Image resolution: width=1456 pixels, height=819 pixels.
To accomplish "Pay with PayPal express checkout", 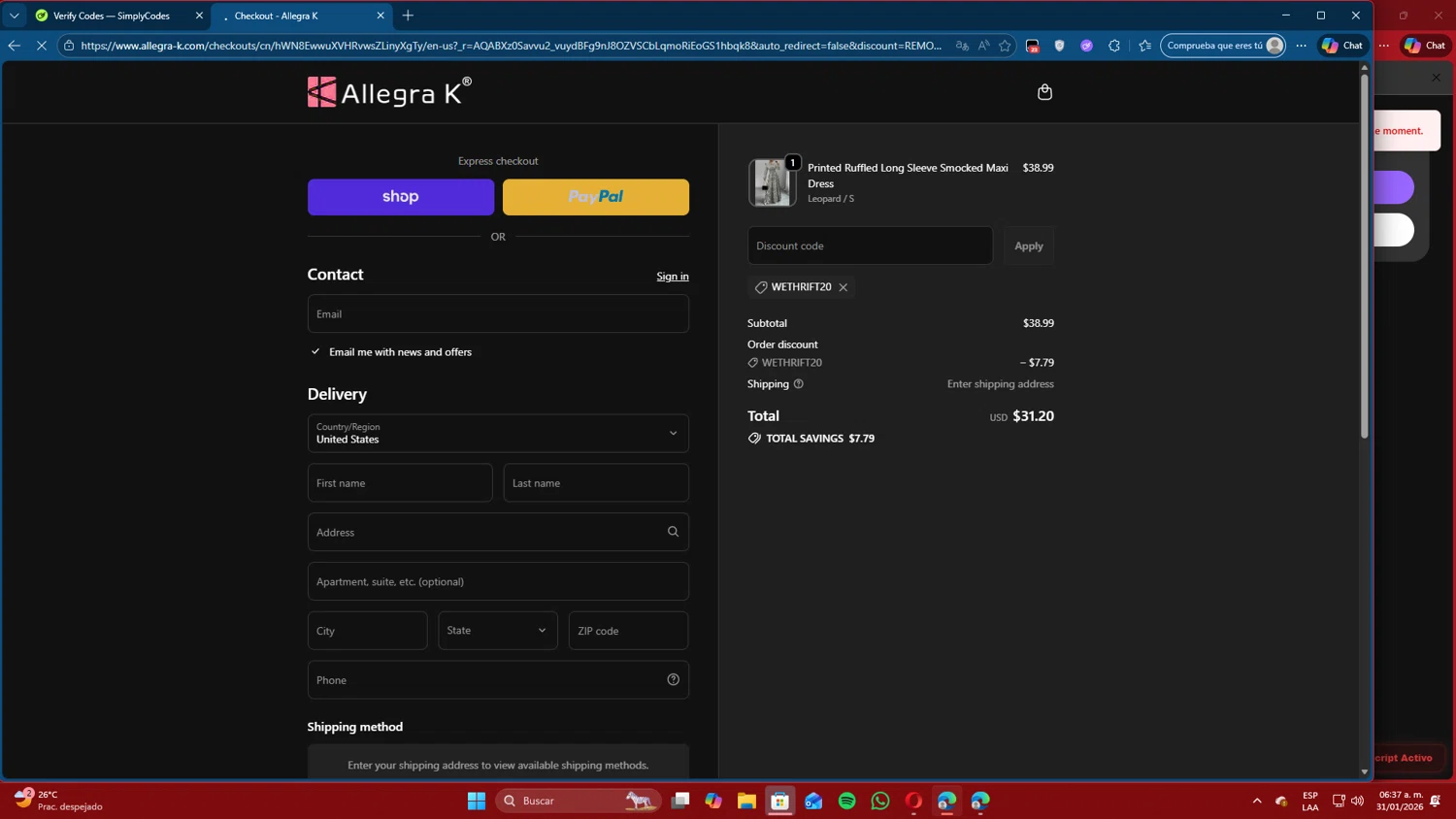I will click(x=596, y=197).
